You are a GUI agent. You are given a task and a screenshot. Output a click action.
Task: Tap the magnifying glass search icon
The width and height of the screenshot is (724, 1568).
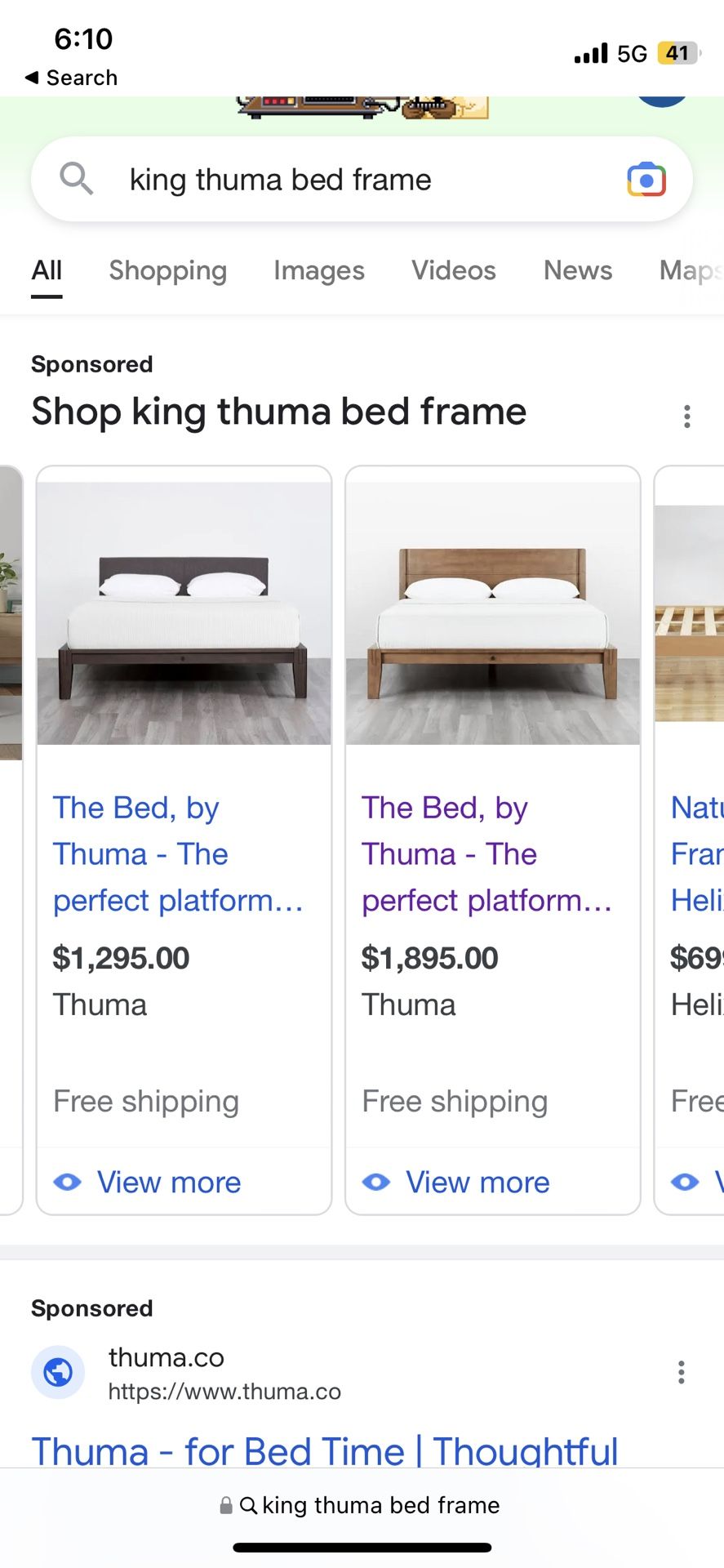click(x=77, y=178)
